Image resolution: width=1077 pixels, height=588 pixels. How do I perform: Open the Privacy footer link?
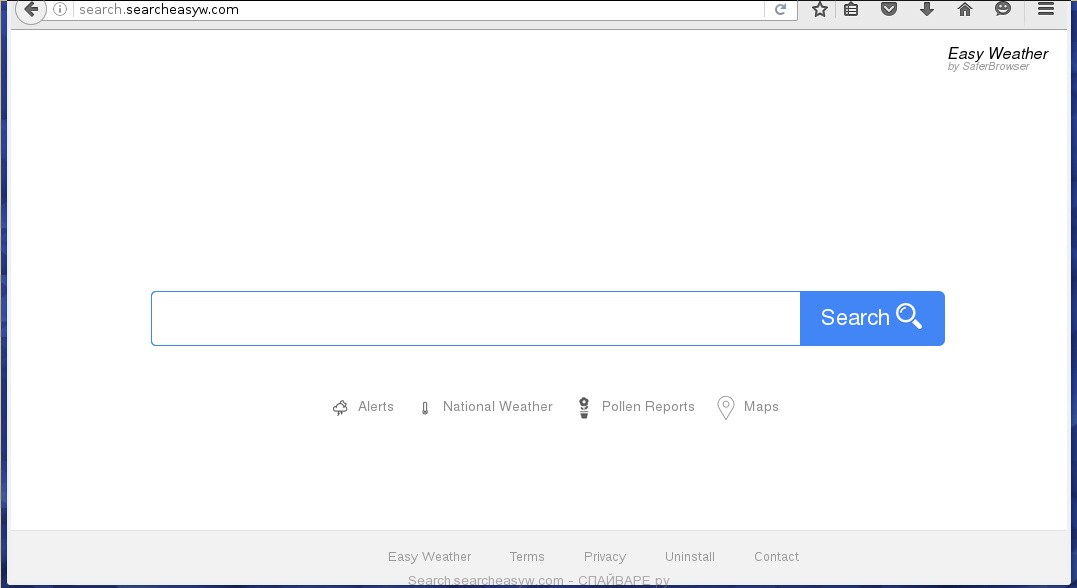(x=605, y=557)
